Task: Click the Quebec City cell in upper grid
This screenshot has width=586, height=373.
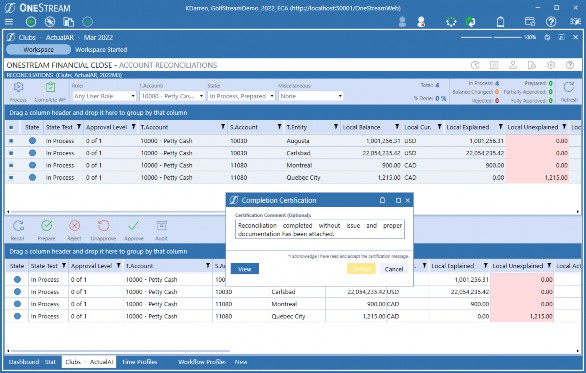Action: pos(303,178)
